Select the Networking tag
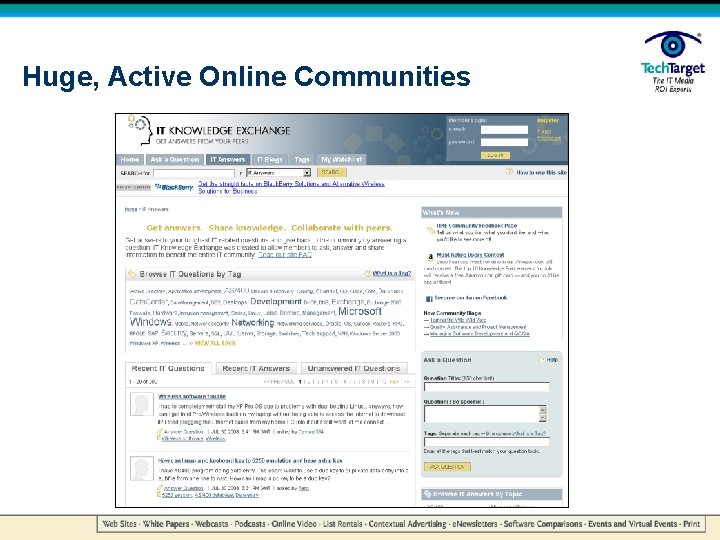The height and width of the screenshot is (540, 720). point(253,323)
